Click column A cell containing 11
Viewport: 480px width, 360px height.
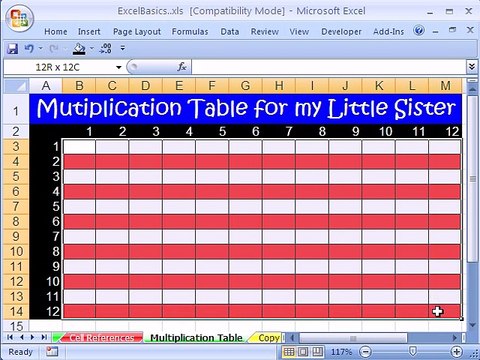pos(46,296)
